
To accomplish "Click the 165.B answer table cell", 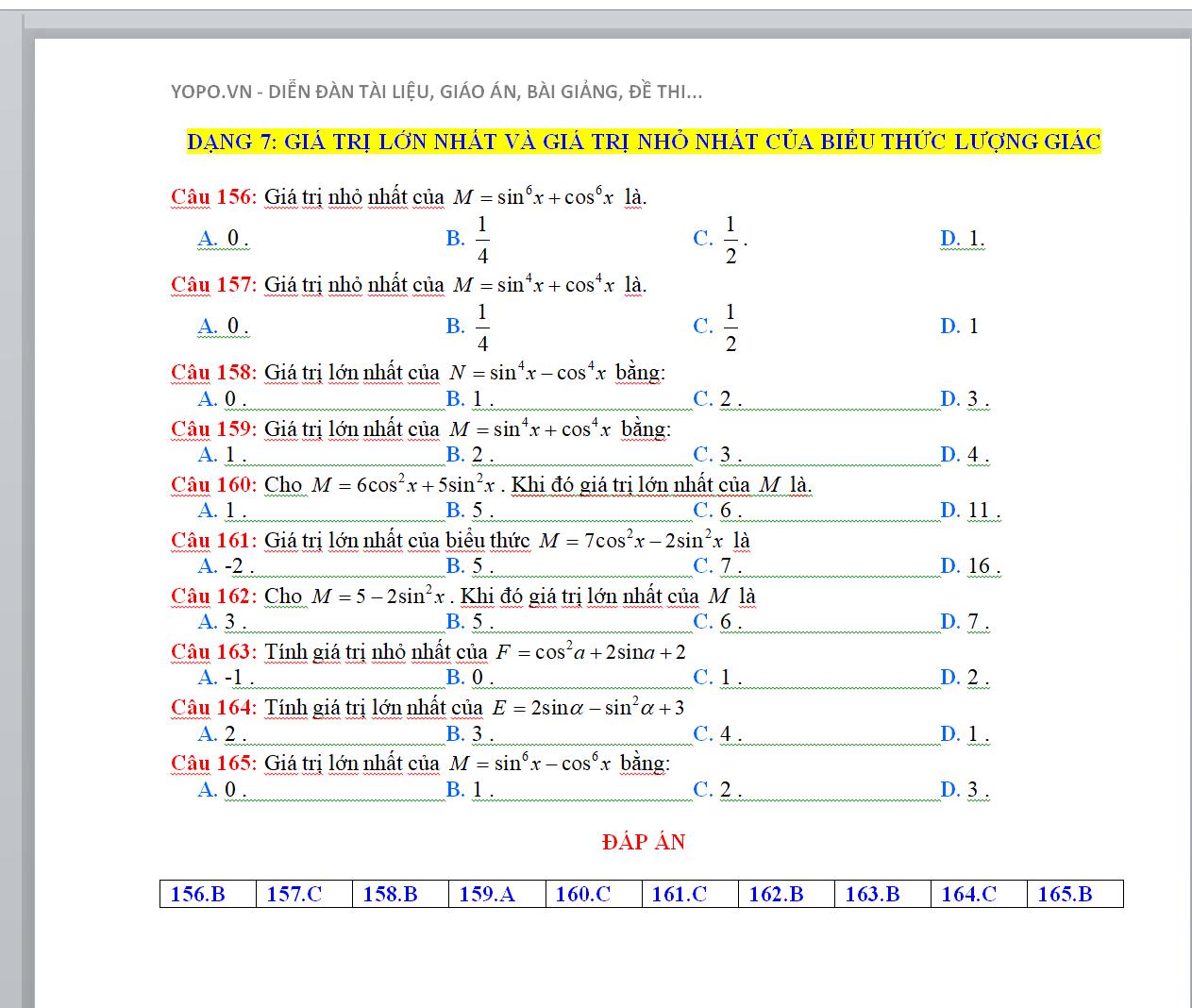I will tap(1074, 894).
